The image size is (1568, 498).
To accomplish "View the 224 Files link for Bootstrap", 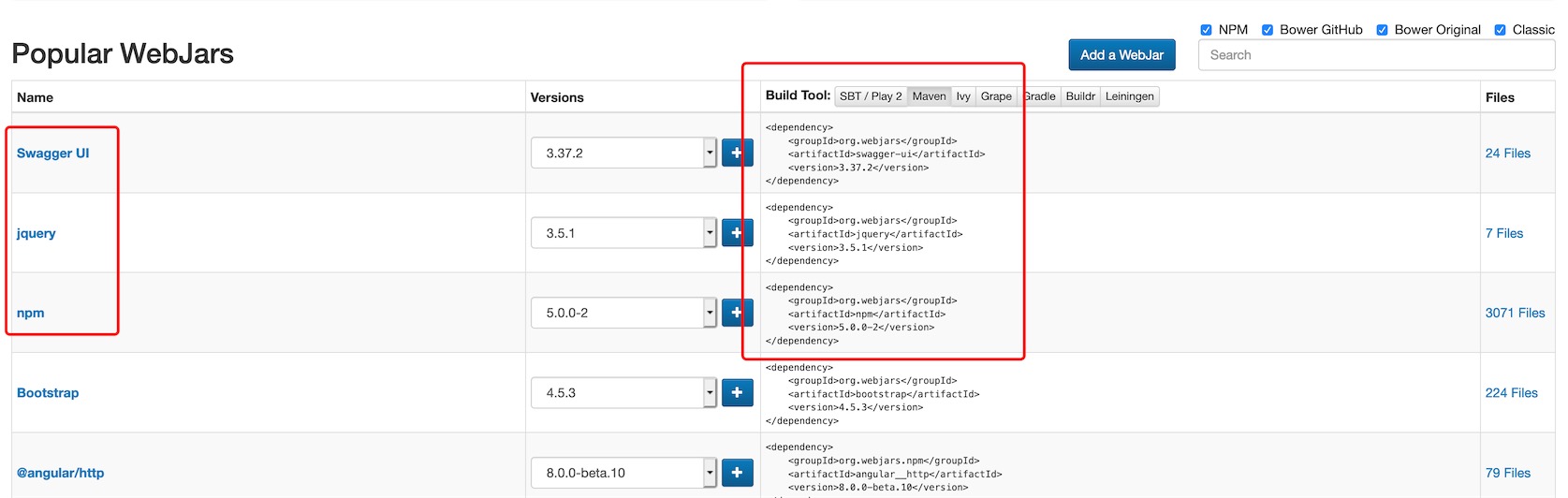I will (x=1512, y=393).
